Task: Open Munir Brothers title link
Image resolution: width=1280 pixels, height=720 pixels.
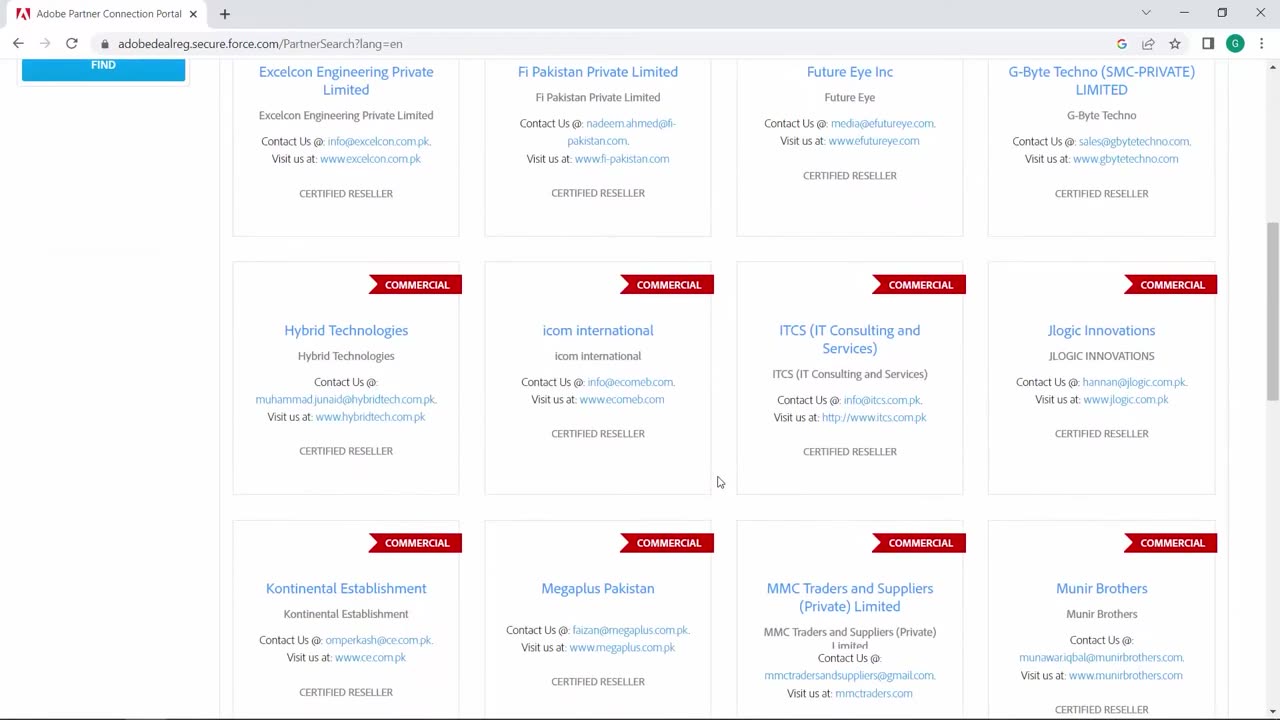Action: tap(1102, 588)
